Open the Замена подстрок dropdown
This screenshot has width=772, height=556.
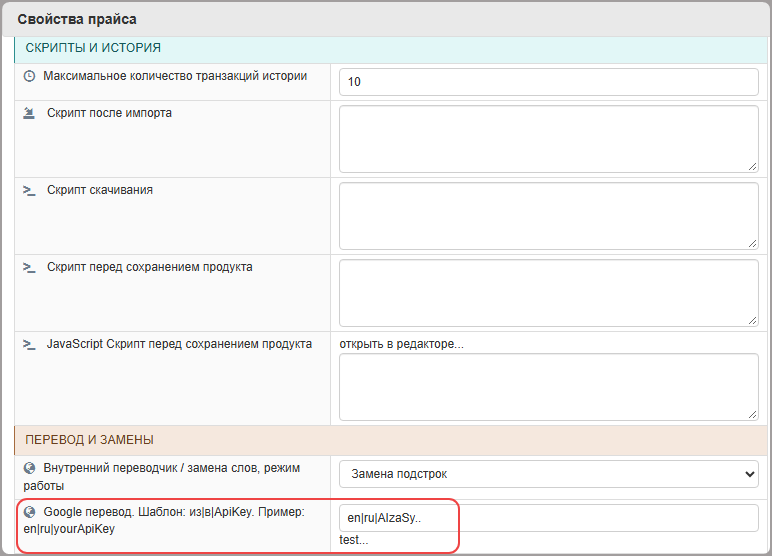(548, 474)
